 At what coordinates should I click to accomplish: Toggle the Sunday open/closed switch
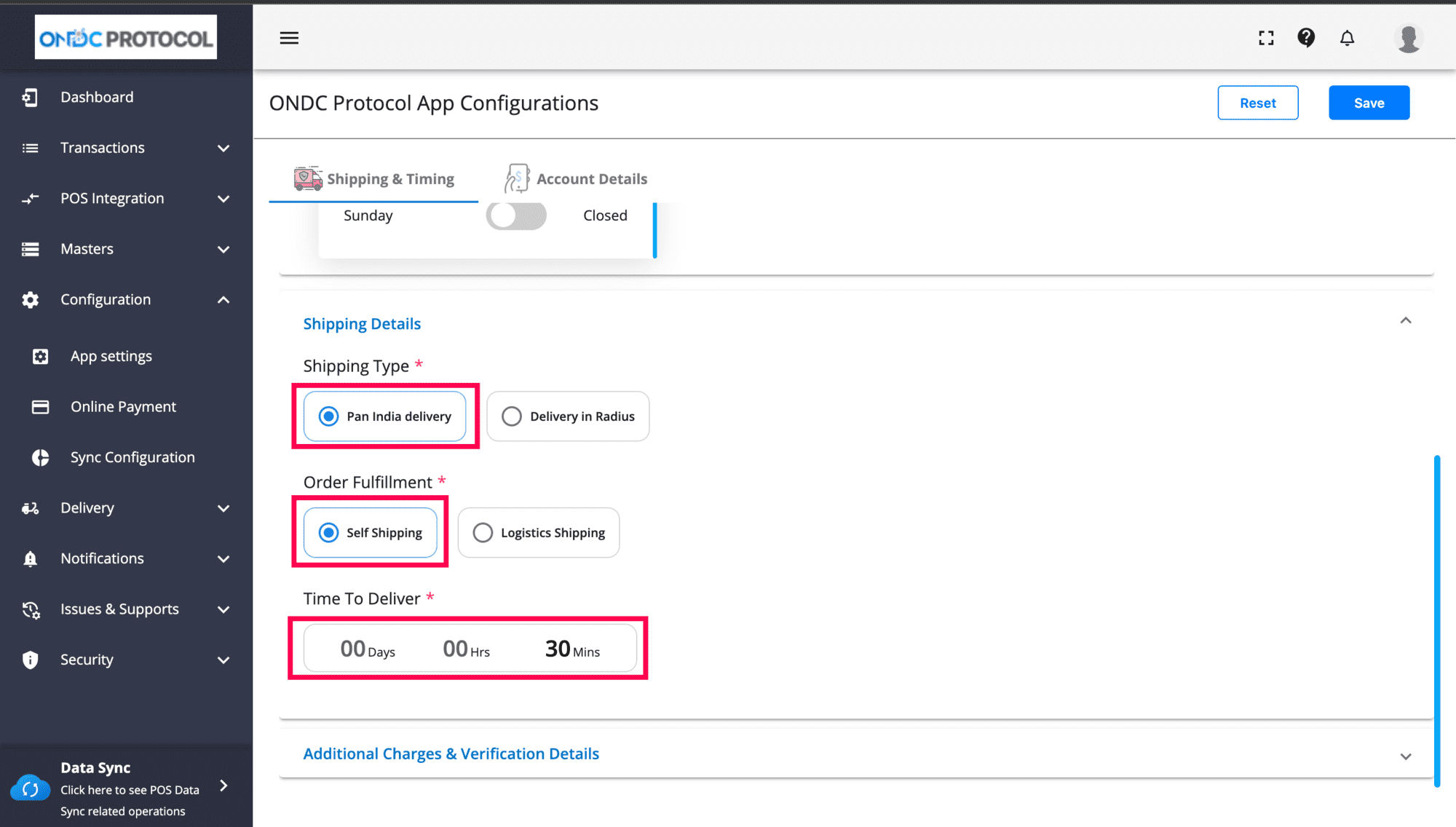[516, 215]
